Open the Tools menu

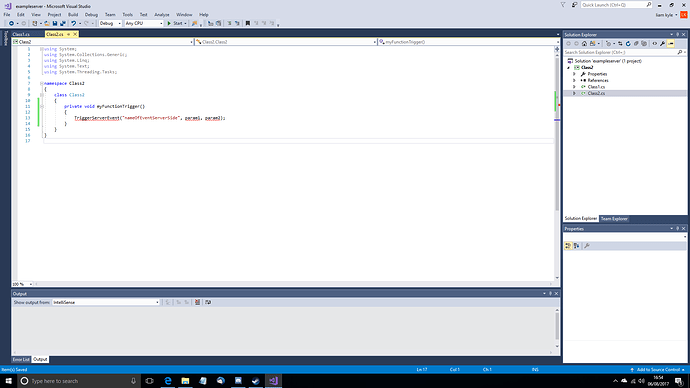tap(128, 15)
